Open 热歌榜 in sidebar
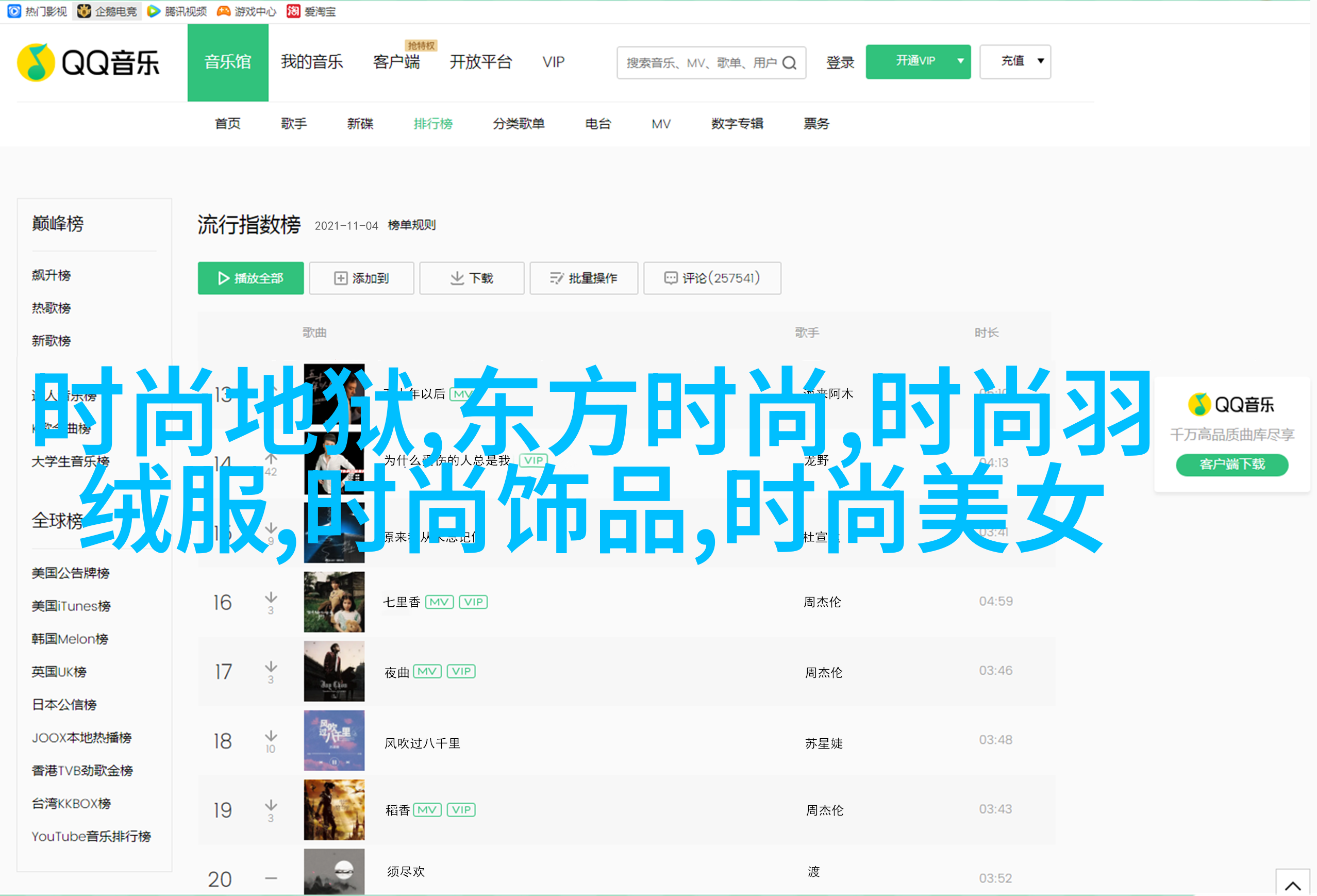 (51, 308)
